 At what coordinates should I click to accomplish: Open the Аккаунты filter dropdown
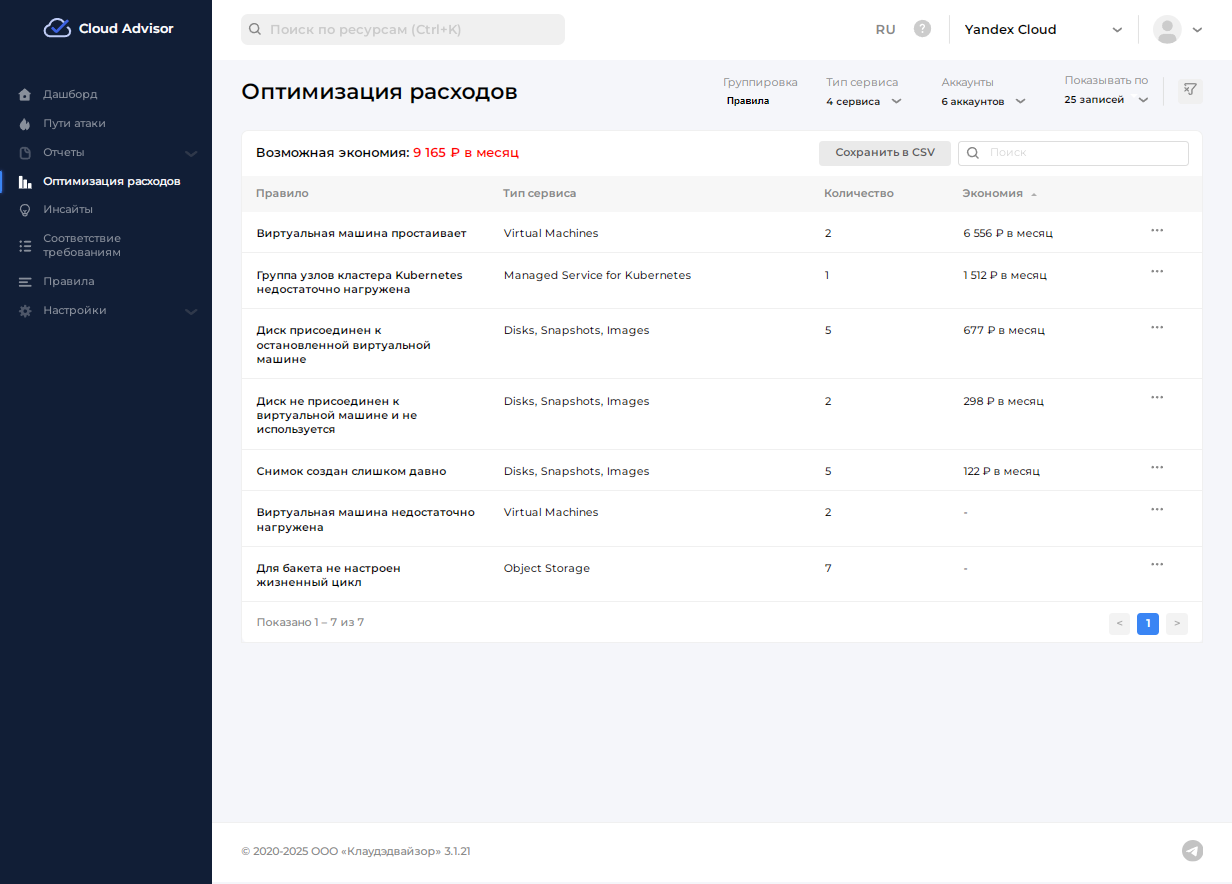click(984, 101)
